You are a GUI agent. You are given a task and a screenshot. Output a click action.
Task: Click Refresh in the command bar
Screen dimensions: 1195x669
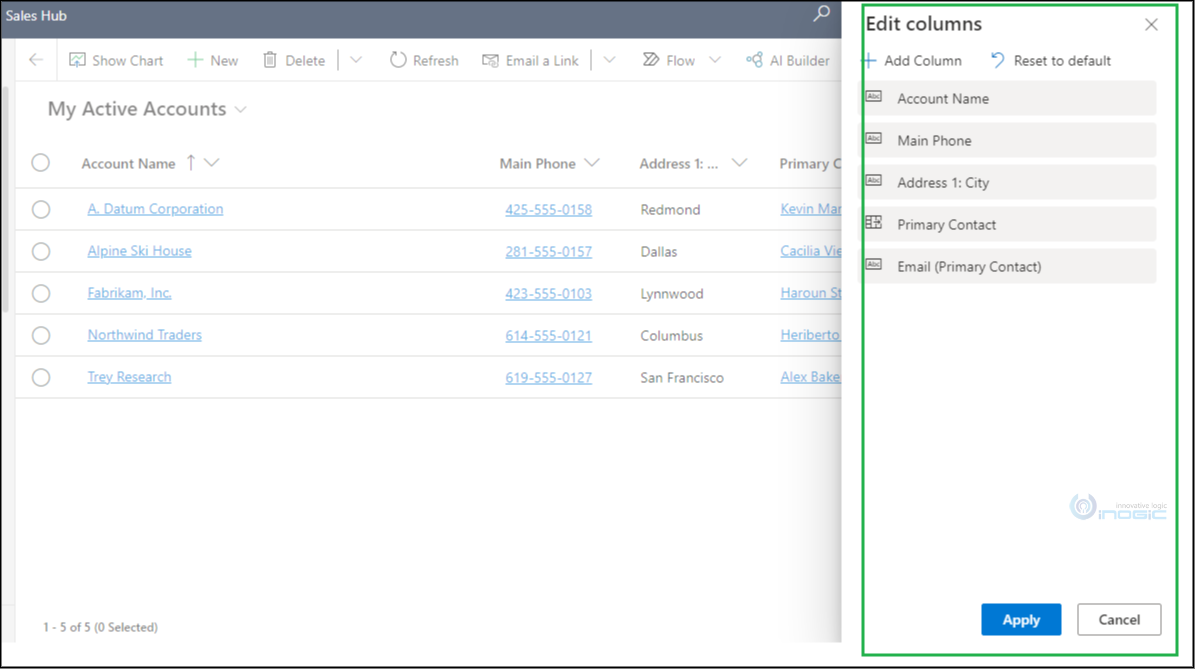click(x=424, y=60)
